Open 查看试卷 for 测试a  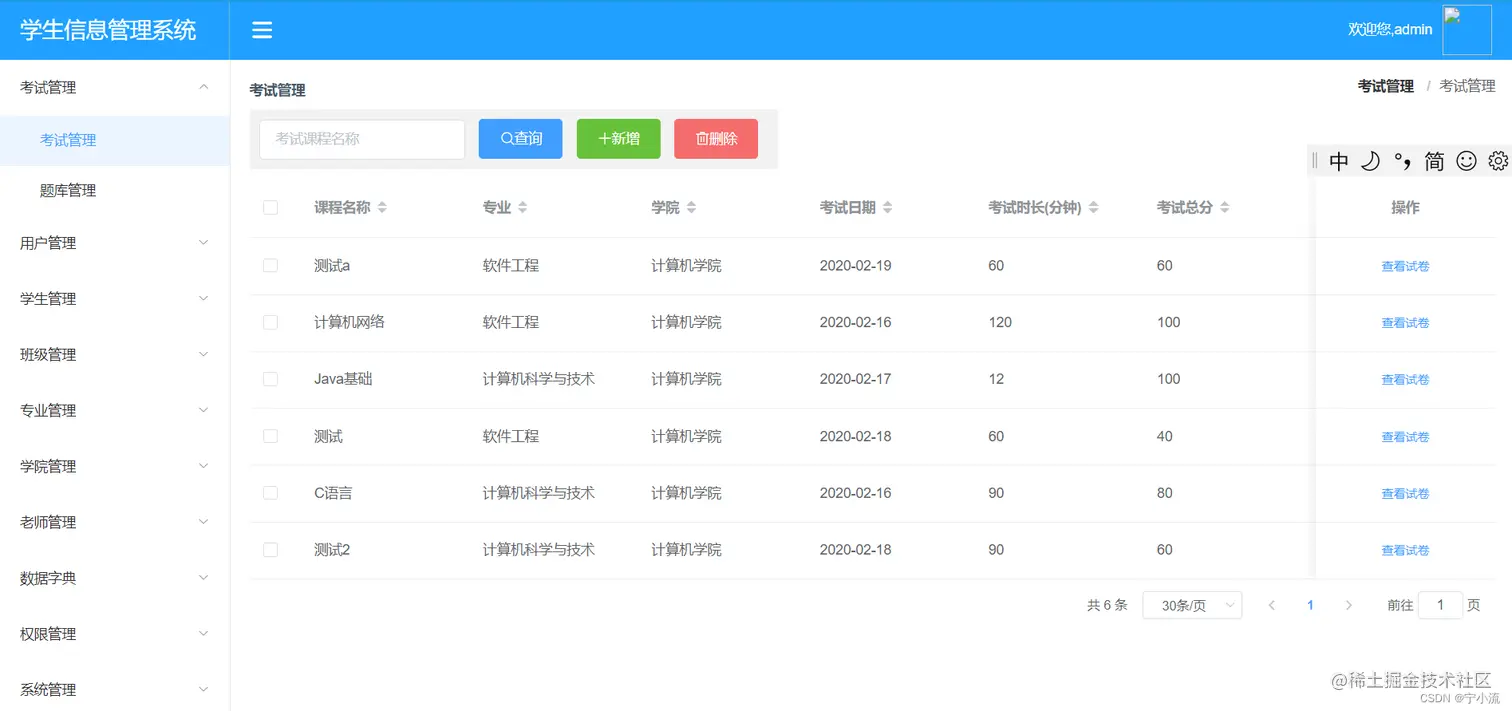click(1405, 266)
